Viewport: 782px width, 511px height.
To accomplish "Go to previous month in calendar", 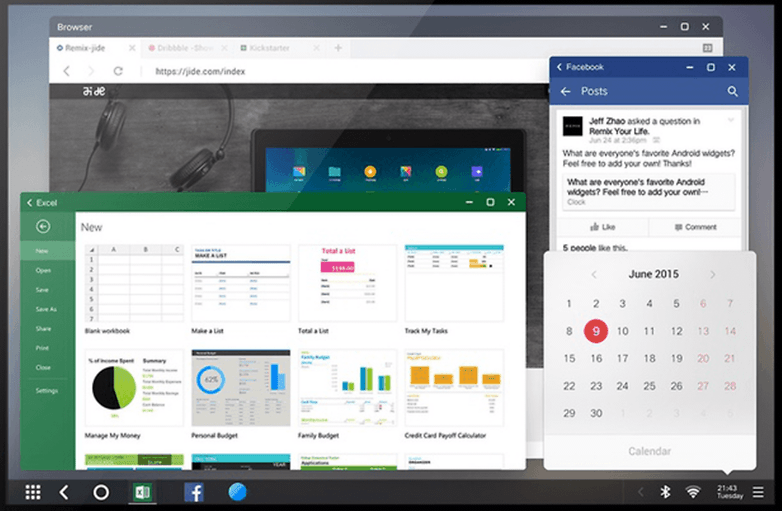I will coord(594,274).
